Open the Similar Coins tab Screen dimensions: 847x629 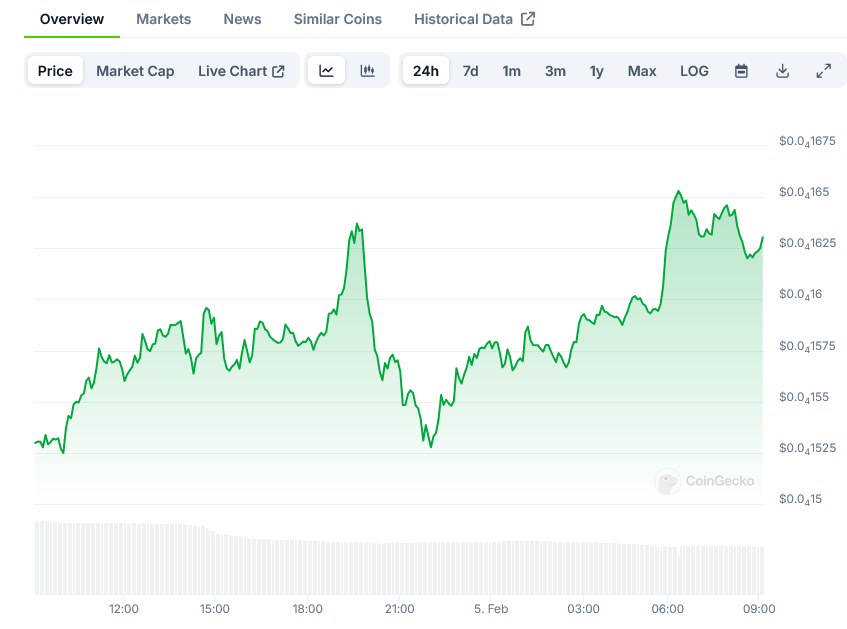(337, 19)
